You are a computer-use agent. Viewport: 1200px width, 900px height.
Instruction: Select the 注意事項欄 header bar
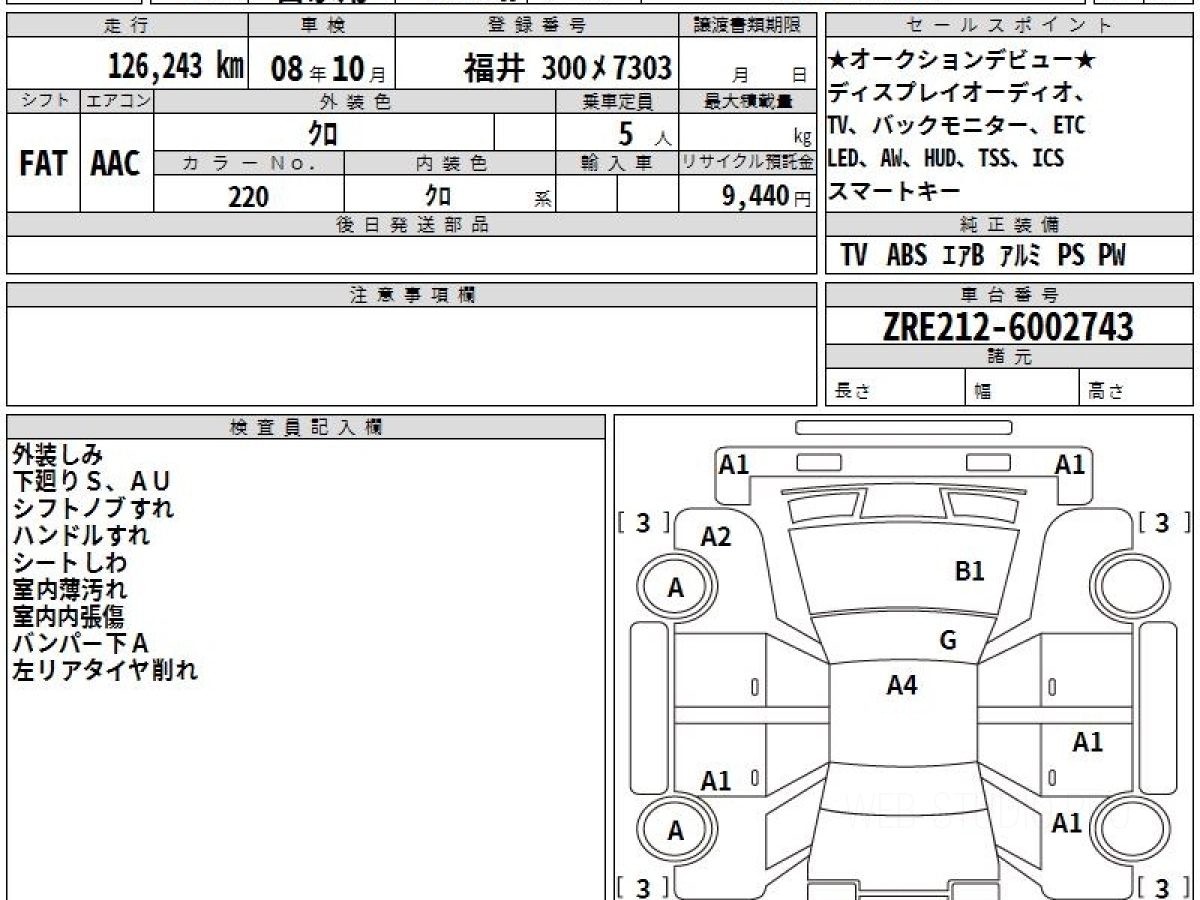point(412,295)
